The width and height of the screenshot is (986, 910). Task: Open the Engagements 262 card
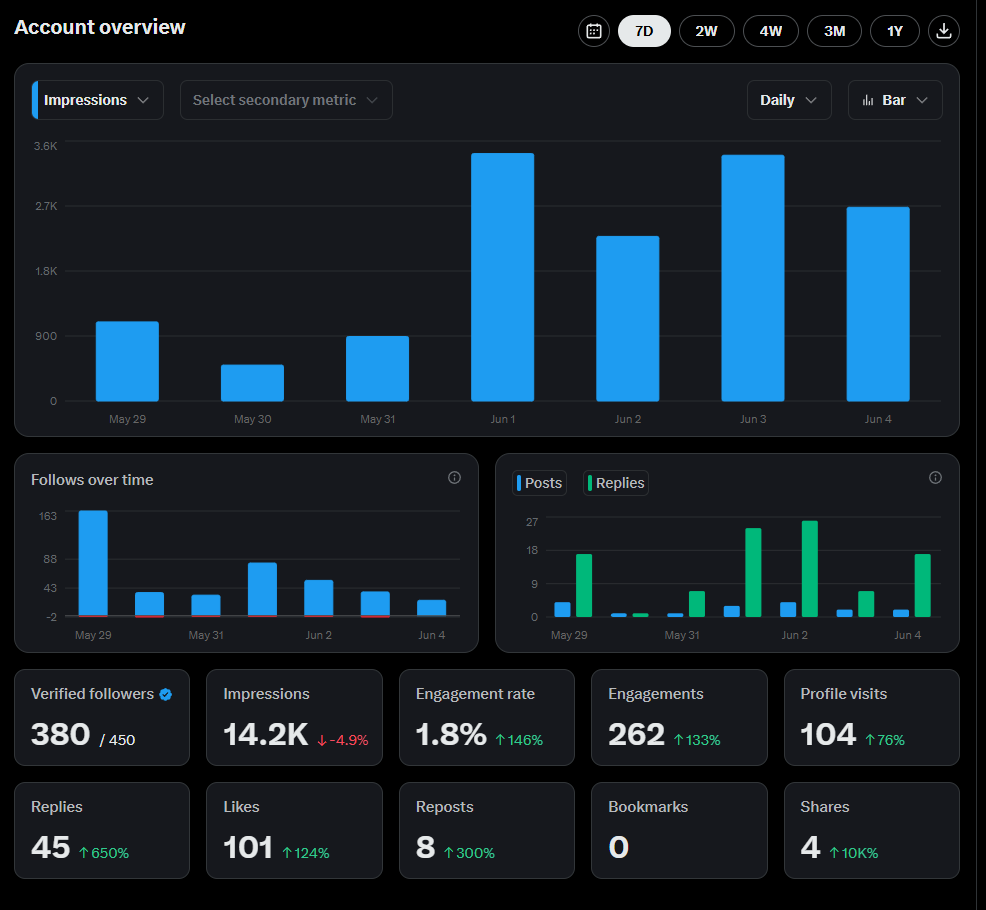pos(679,718)
